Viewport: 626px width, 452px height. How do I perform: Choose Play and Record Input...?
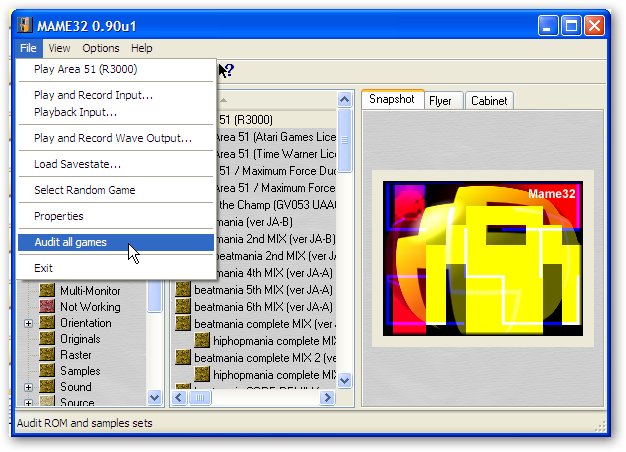(116, 95)
